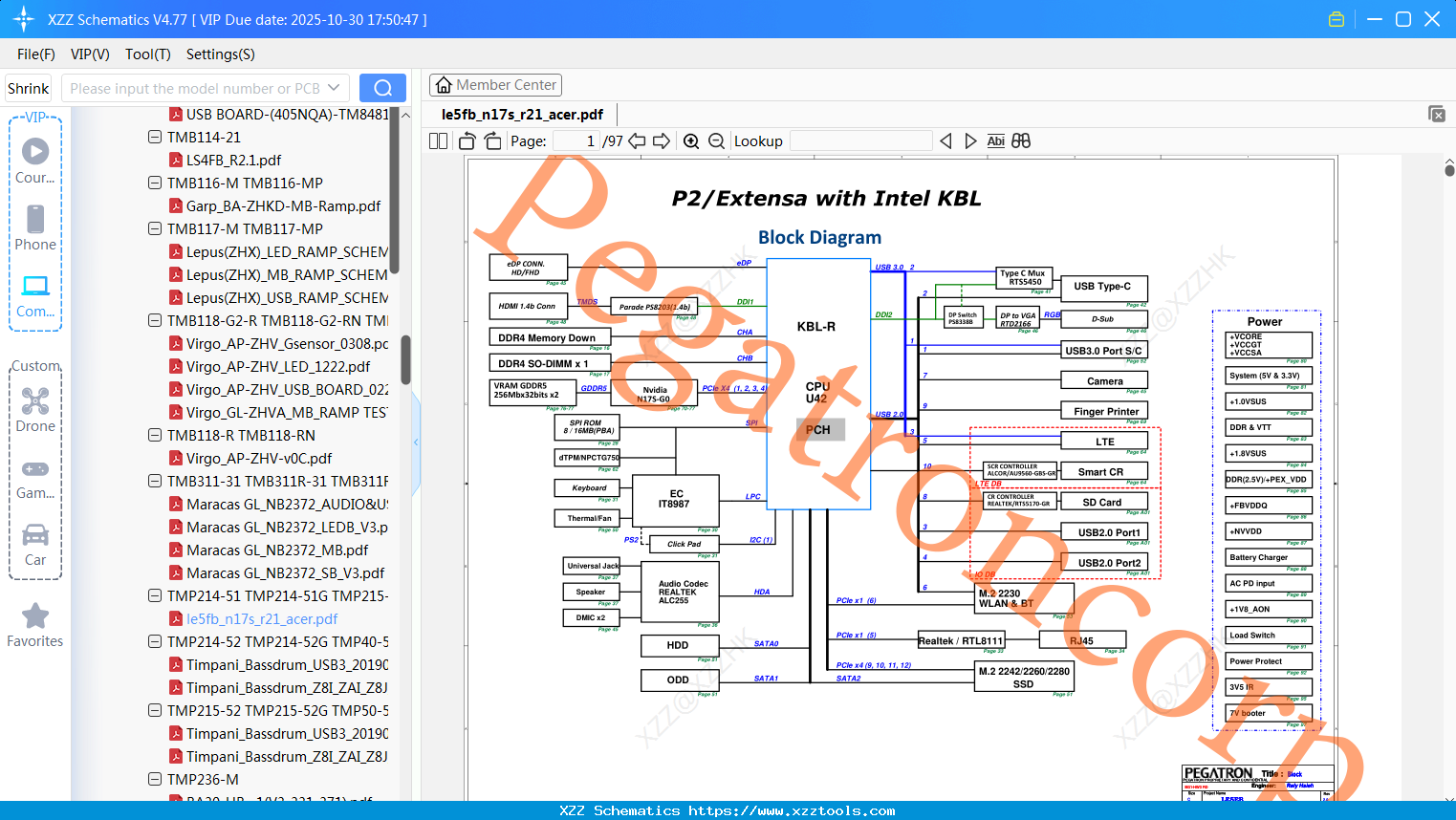The image size is (1456, 820).
Task: Click the detach window icon at the tab bar's right end
Action: (x=1437, y=114)
